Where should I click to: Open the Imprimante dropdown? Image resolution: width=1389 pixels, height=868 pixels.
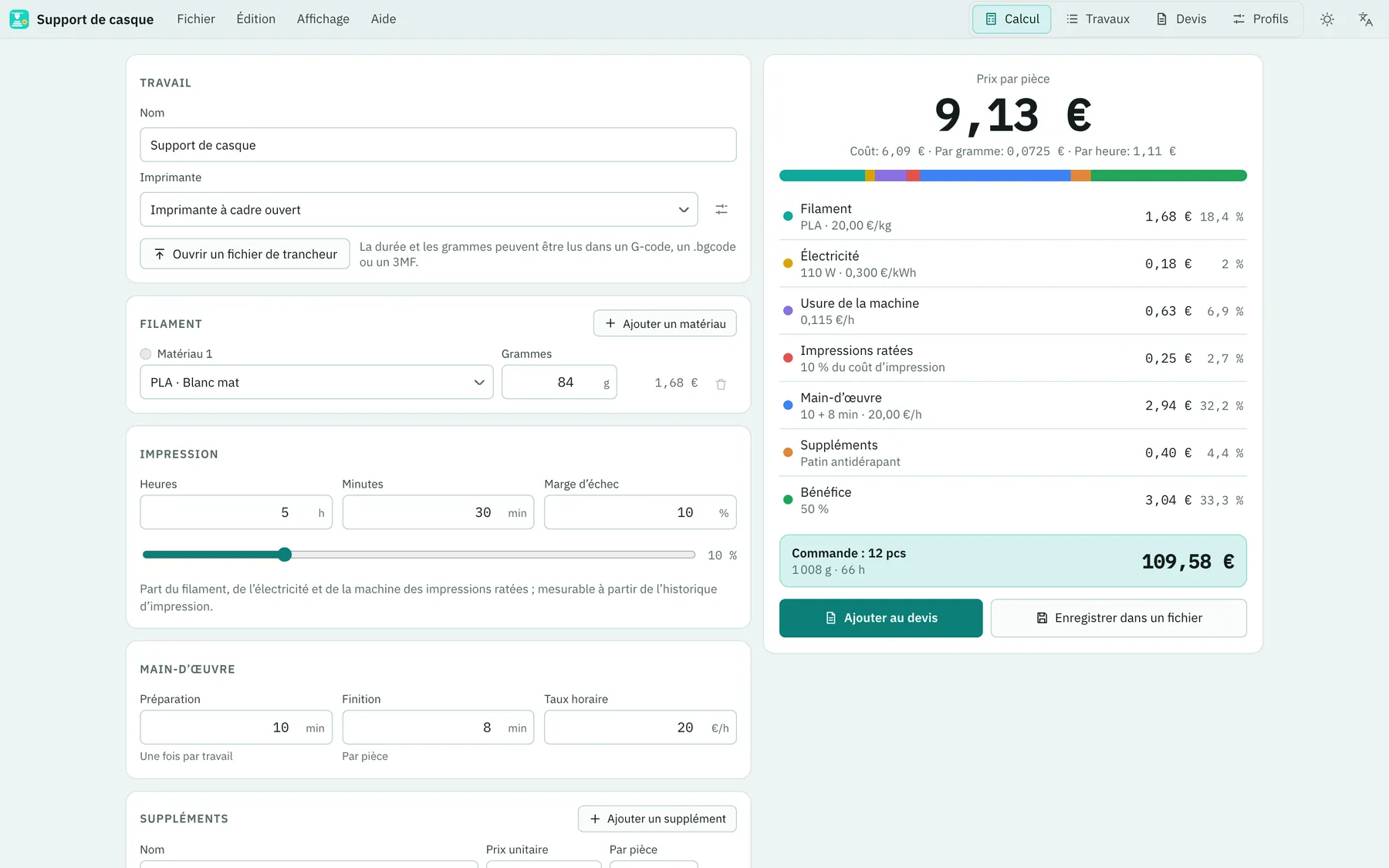pyautogui.click(x=419, y=210)
